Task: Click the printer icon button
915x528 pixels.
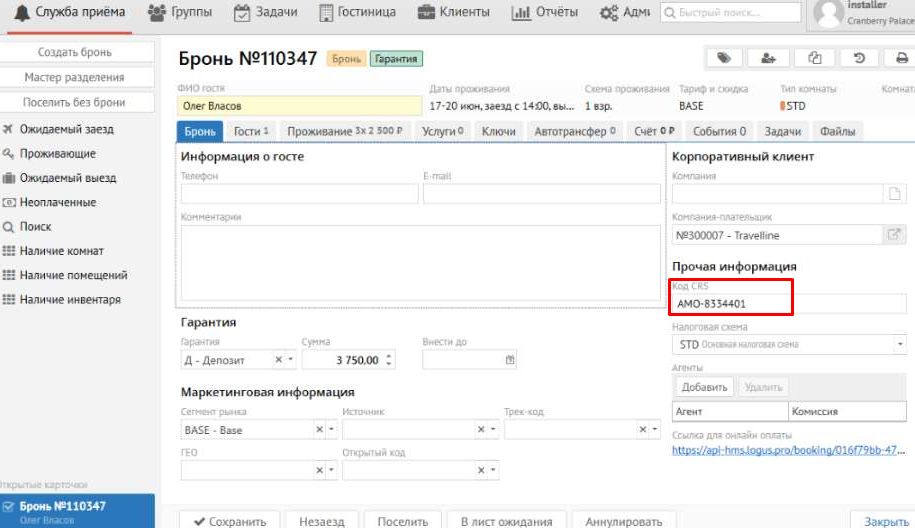Action: tap(901, 58)
